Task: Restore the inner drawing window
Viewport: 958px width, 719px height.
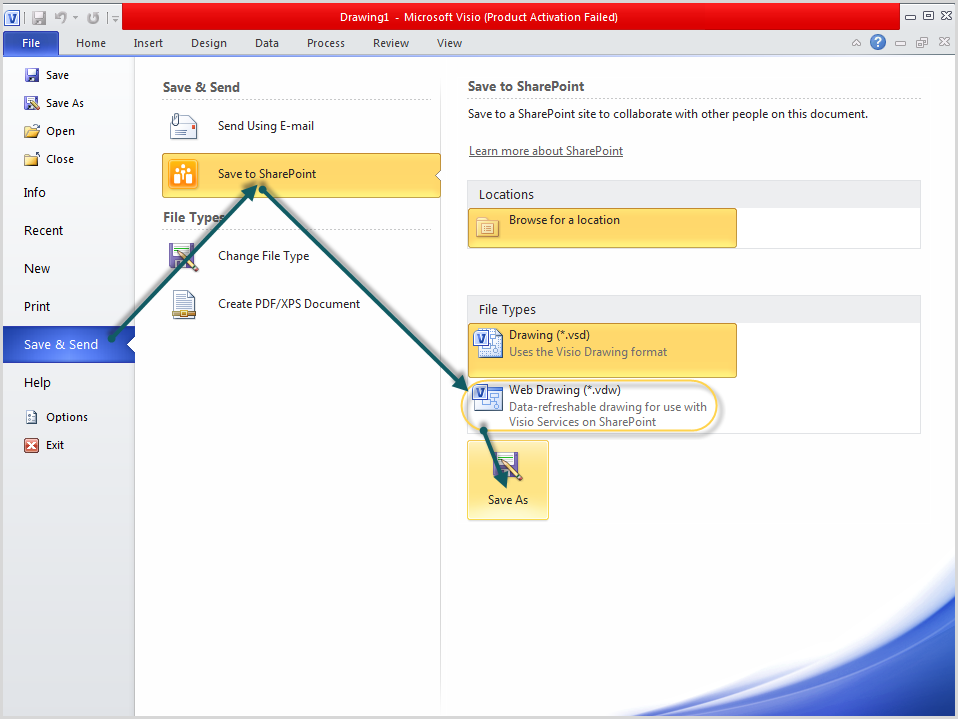Action: click(922, 42)
